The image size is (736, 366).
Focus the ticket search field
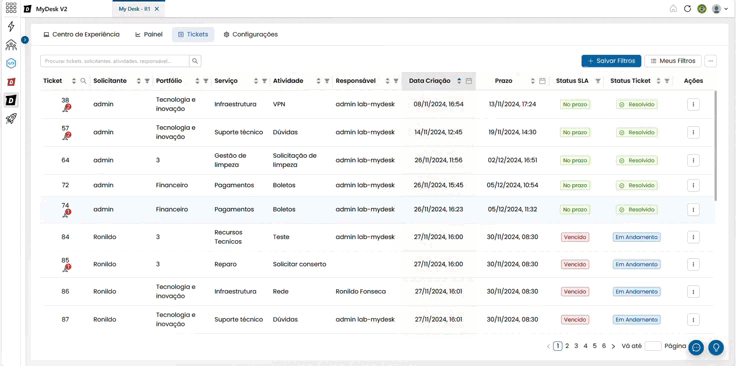point(115,61)
